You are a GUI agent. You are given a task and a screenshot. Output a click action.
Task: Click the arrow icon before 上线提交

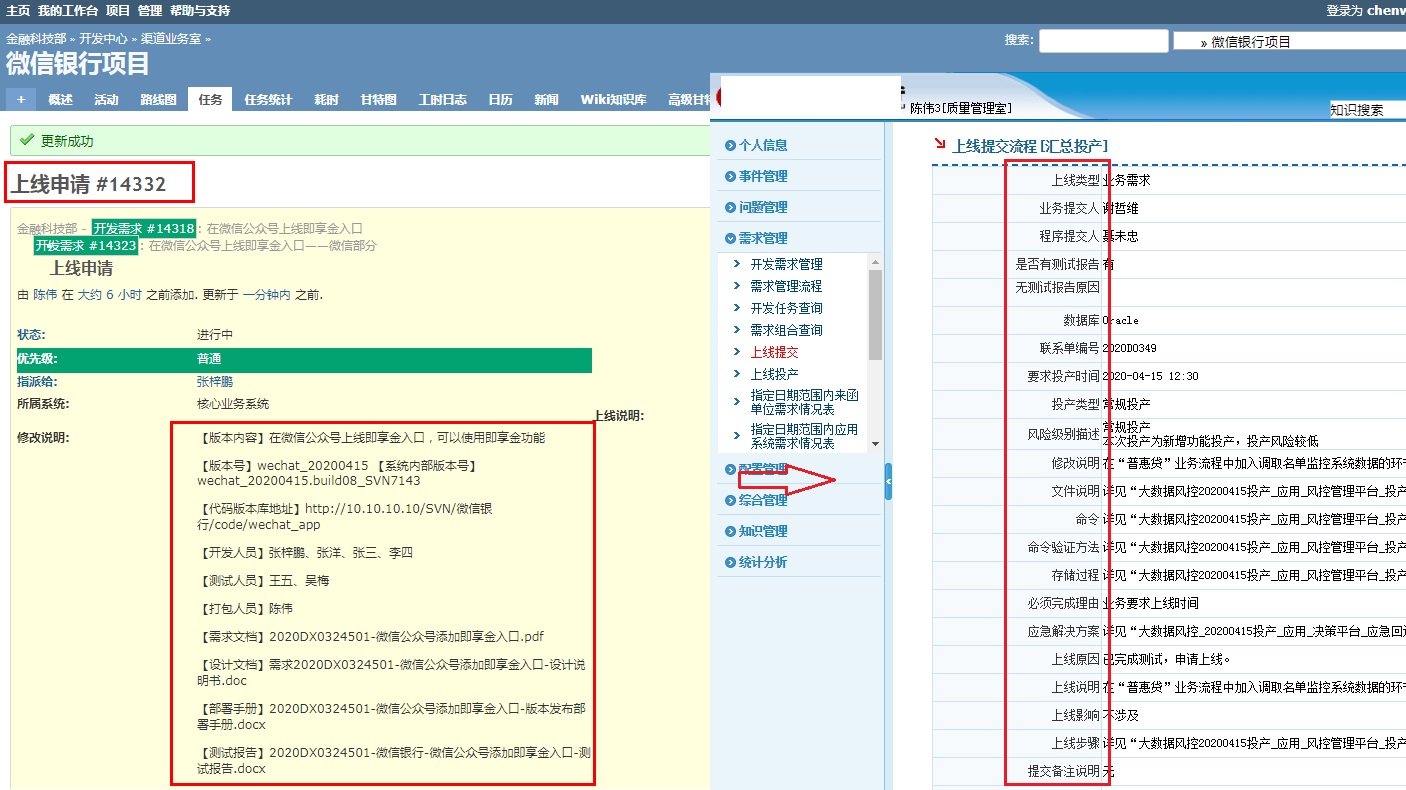737,352
